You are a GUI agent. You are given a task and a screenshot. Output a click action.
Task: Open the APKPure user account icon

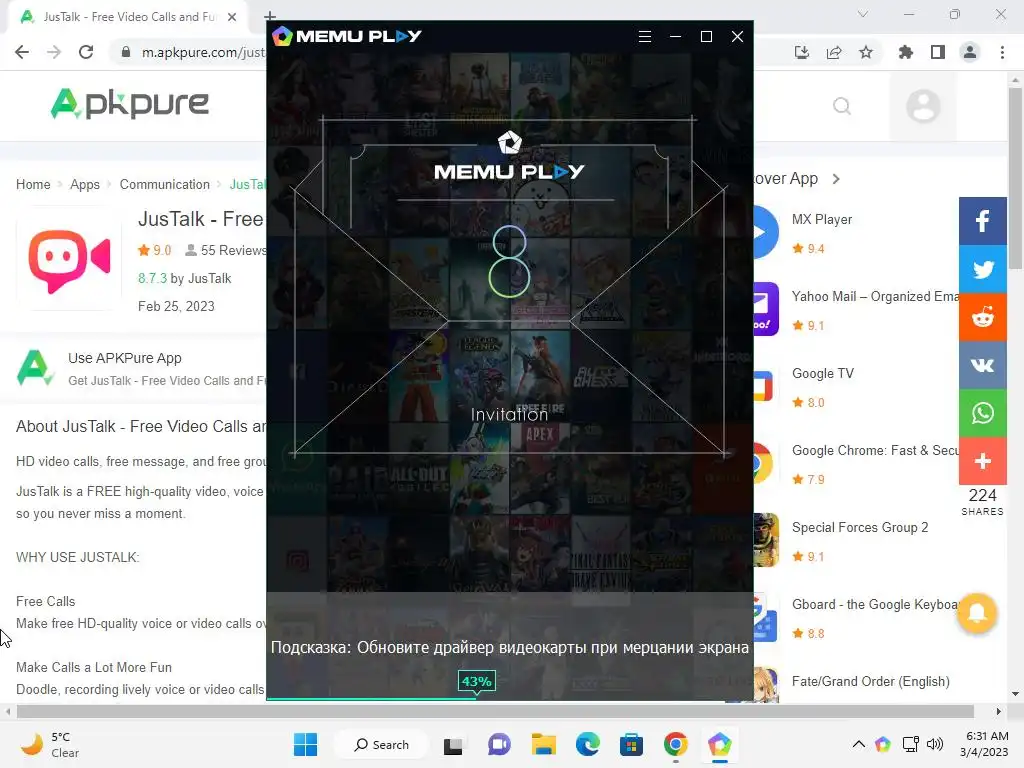click(x=923, y=106)
